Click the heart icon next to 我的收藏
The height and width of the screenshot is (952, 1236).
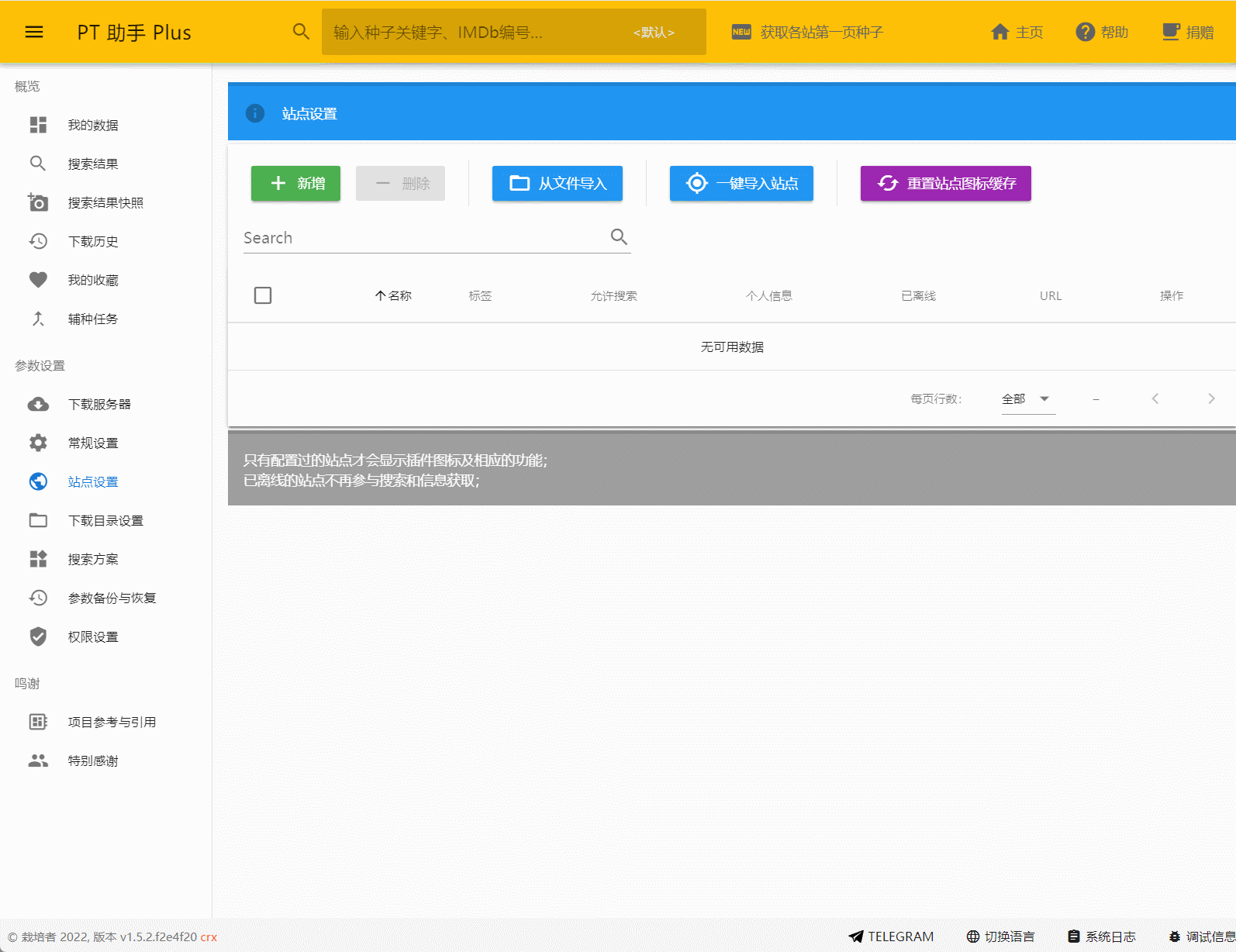click(x=38, y=280)
